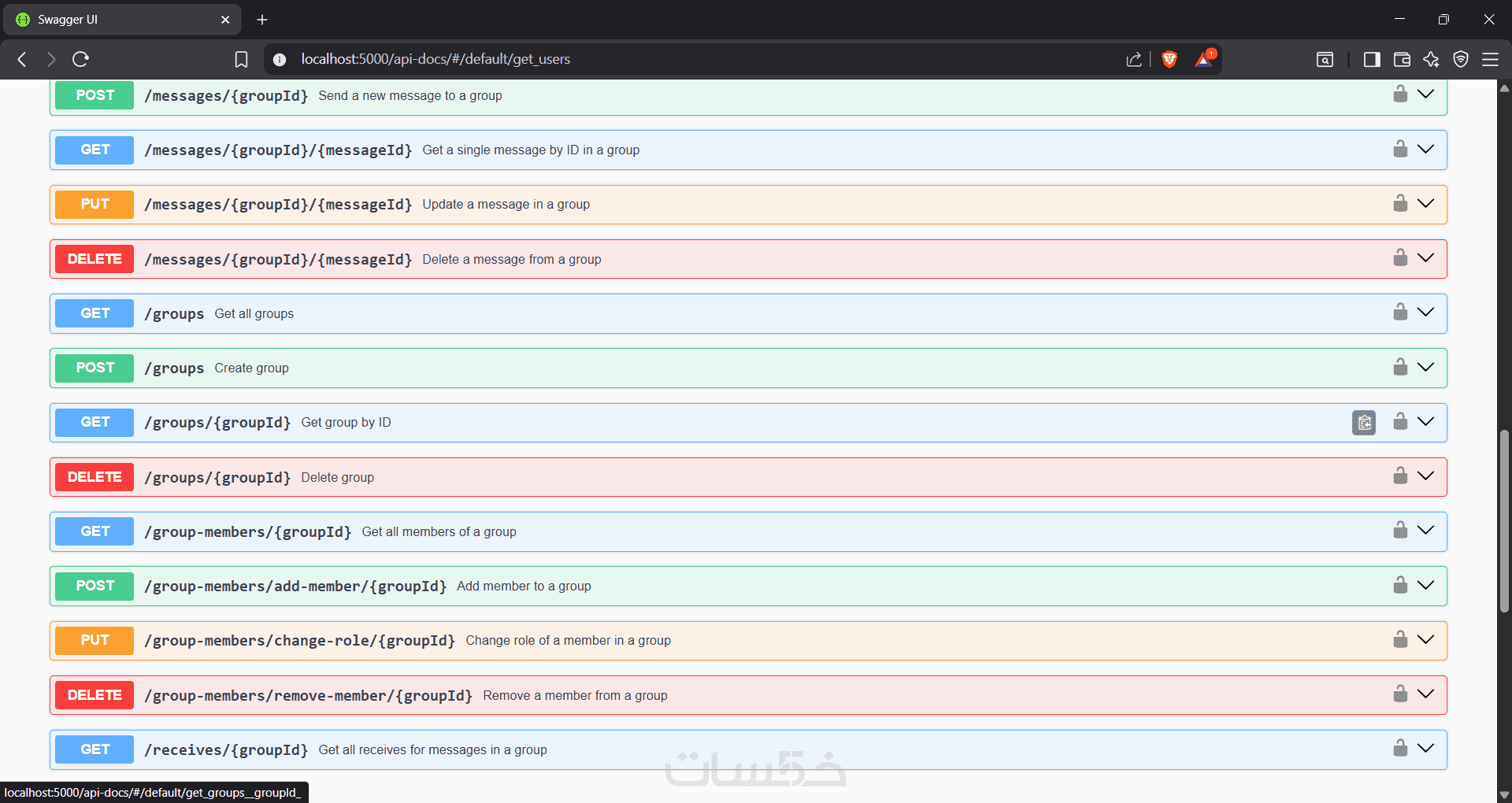Open the GET /group-members/{groupId} endpoint
The width and height of the screenshot is (1512, 803).
point(248,532)
